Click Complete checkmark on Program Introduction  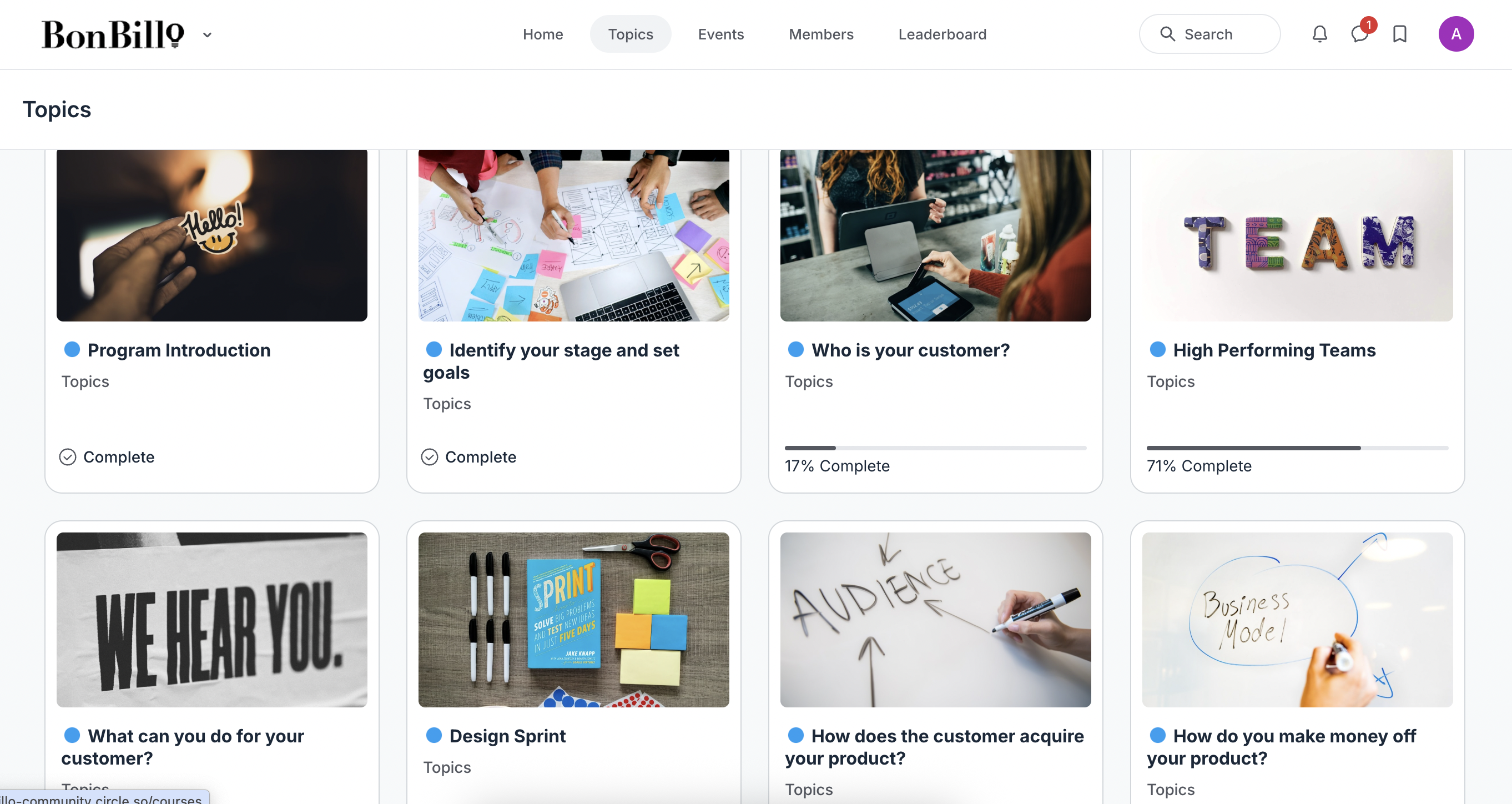[x=68, y=457]
